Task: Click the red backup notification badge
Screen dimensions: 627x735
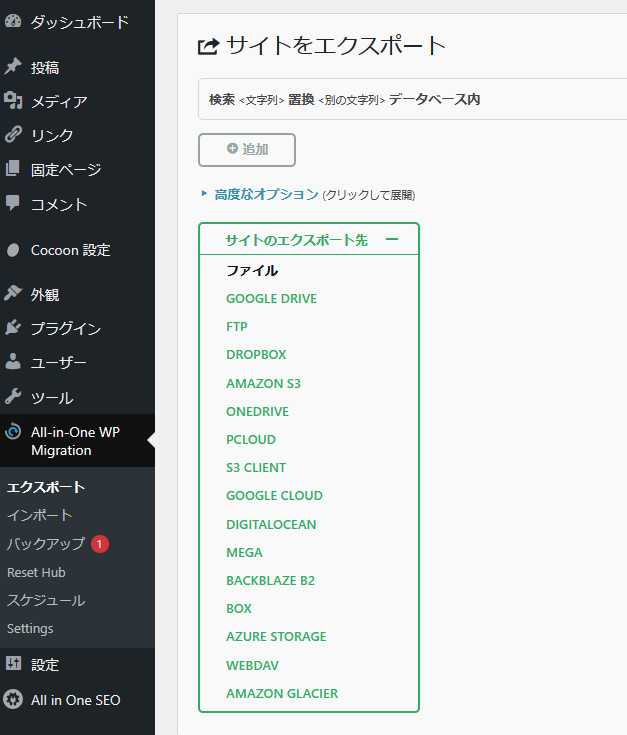Action: point(100,544)
